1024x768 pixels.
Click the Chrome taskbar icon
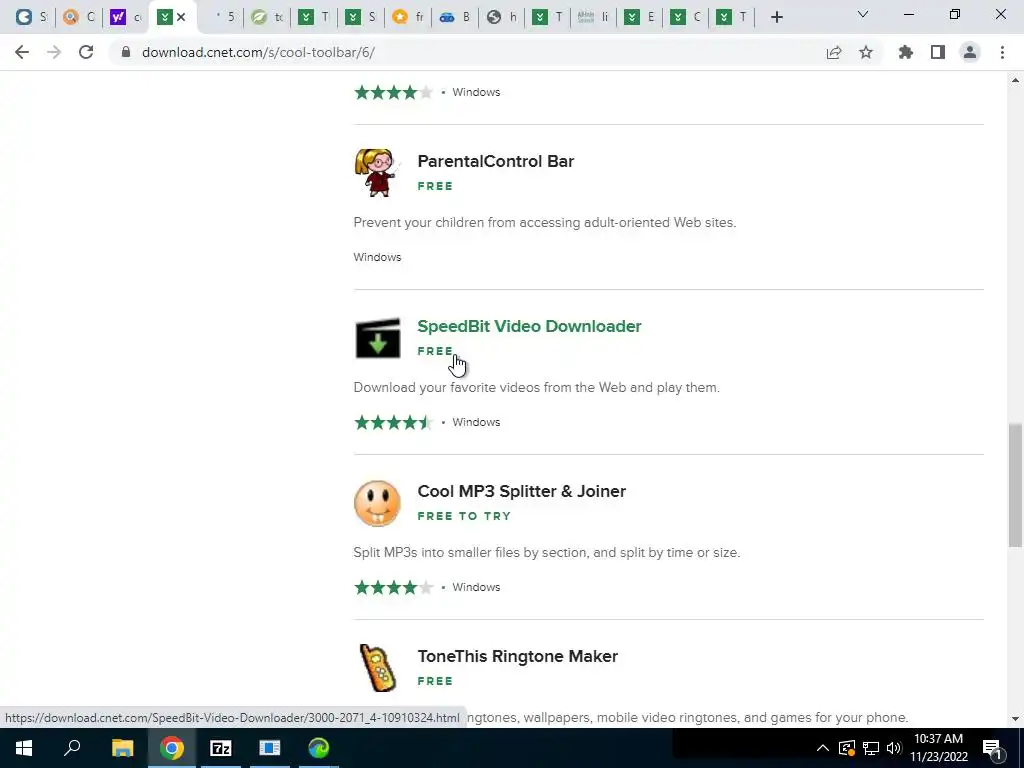[172, 748]
